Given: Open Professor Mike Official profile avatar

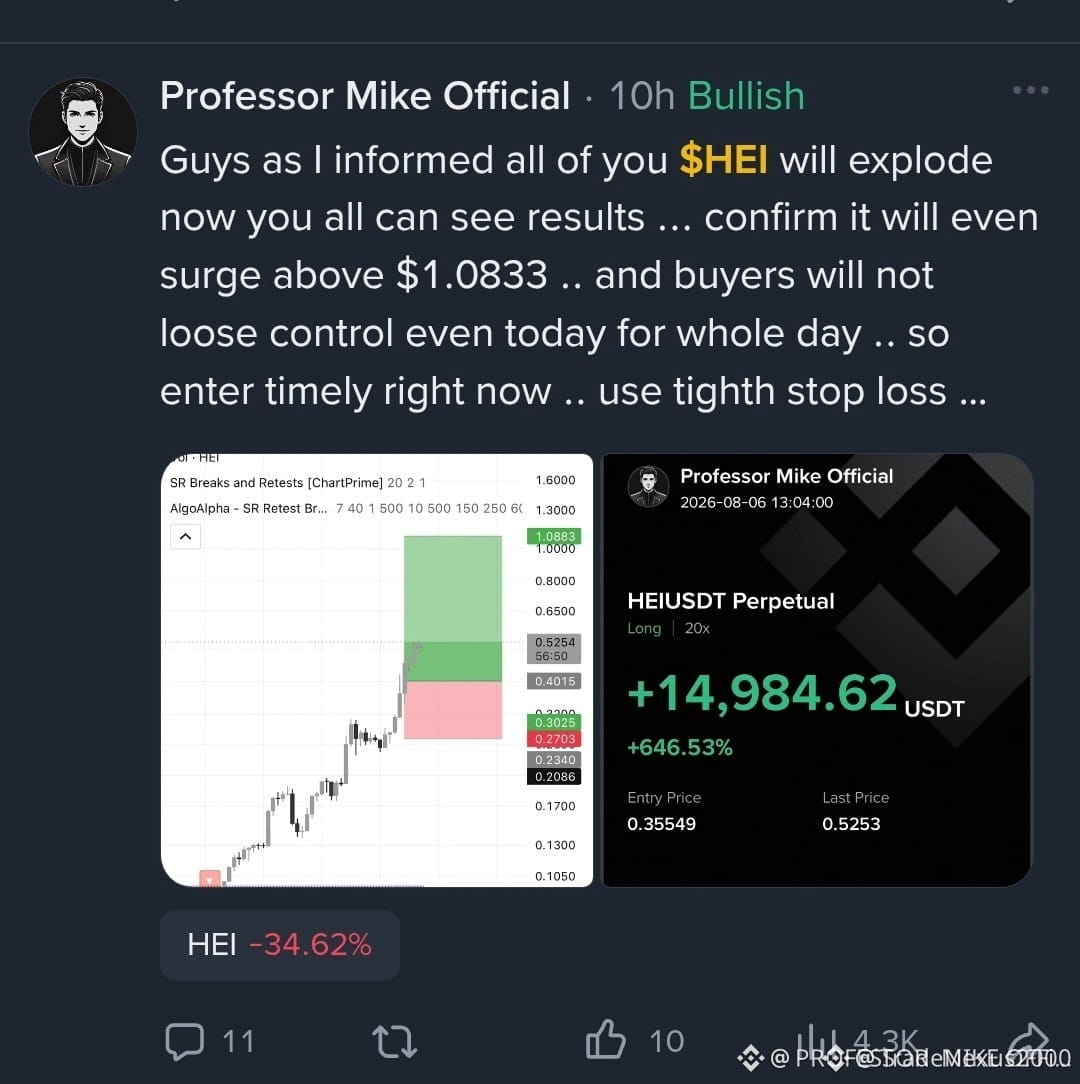Looking at the screenshot, I should [83, 132].
